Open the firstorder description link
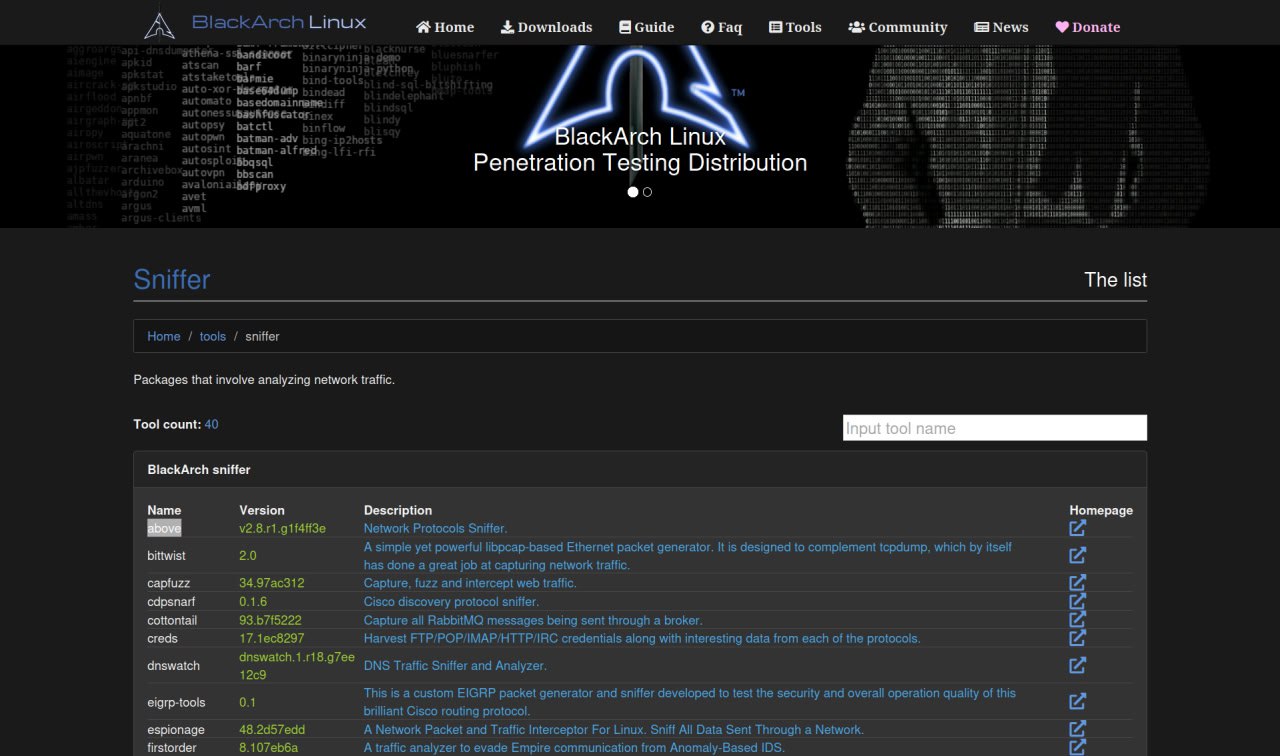The height and width of the screenshot is (756, 1280). pyautogui.click(x=574, y=747)
